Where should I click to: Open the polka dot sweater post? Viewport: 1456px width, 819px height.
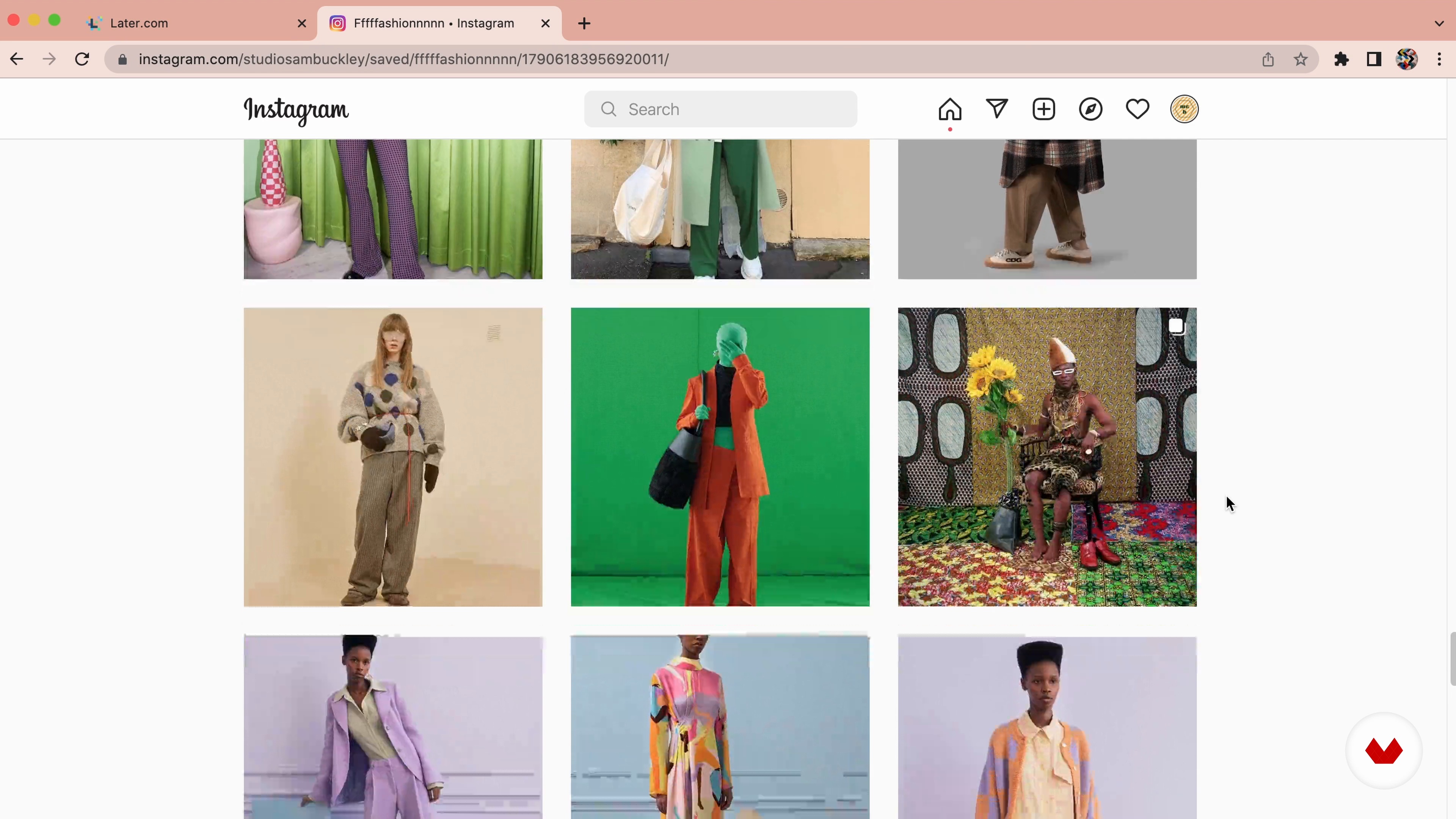click(x=393, y=457)
